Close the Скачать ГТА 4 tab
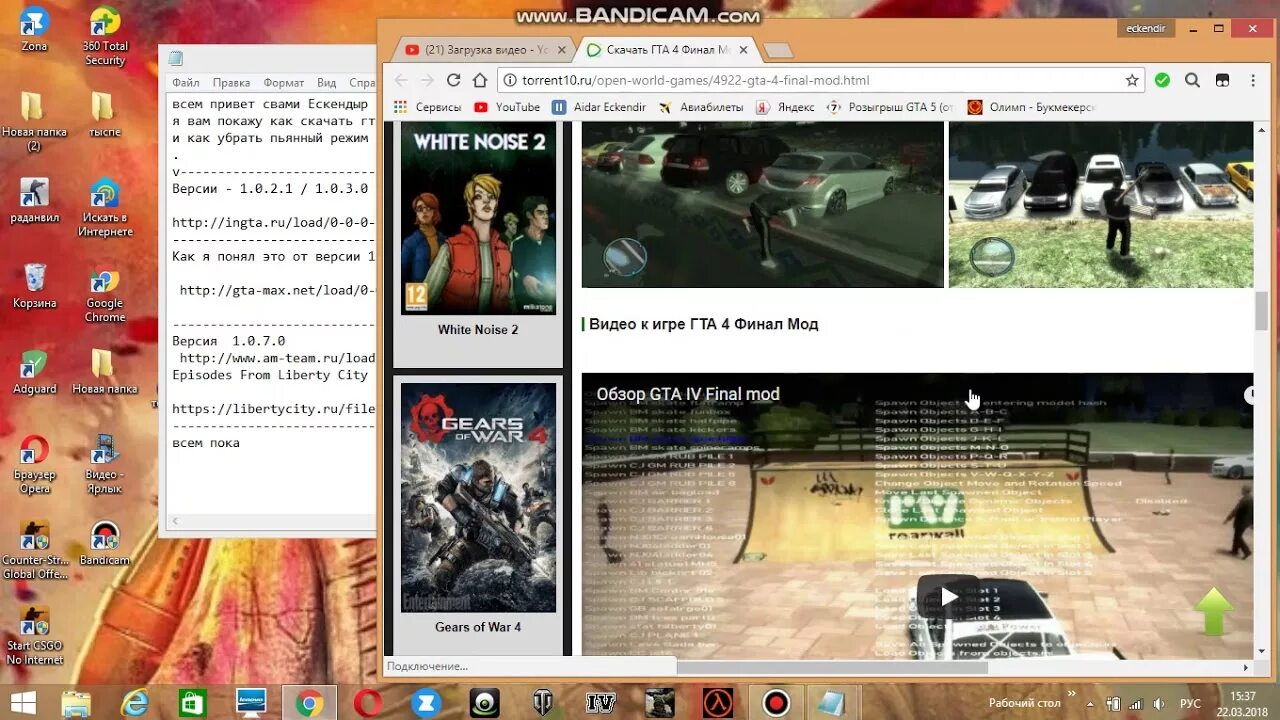 click(743, 49)
